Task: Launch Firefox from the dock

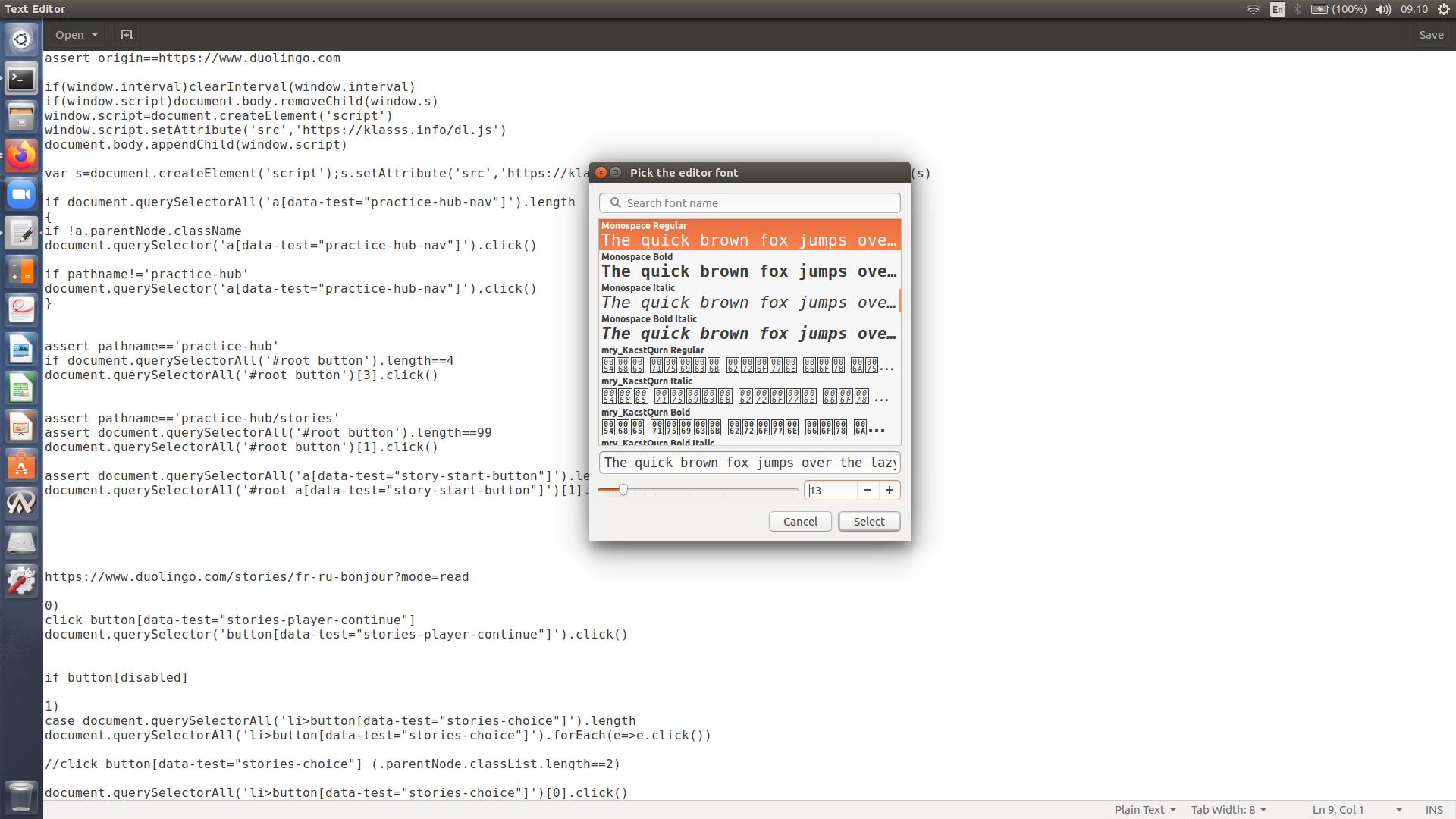Action: (21, 155)
